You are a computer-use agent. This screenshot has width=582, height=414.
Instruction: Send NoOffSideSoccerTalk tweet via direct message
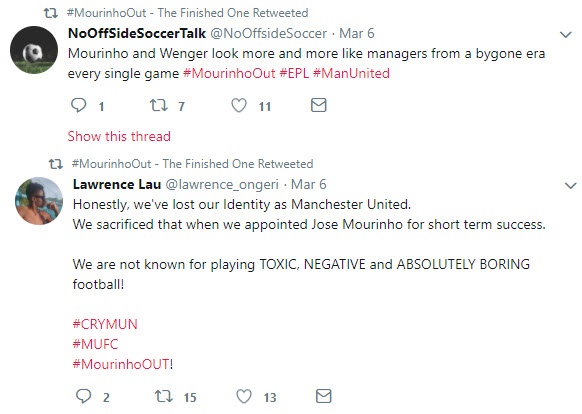coord(318,105)
